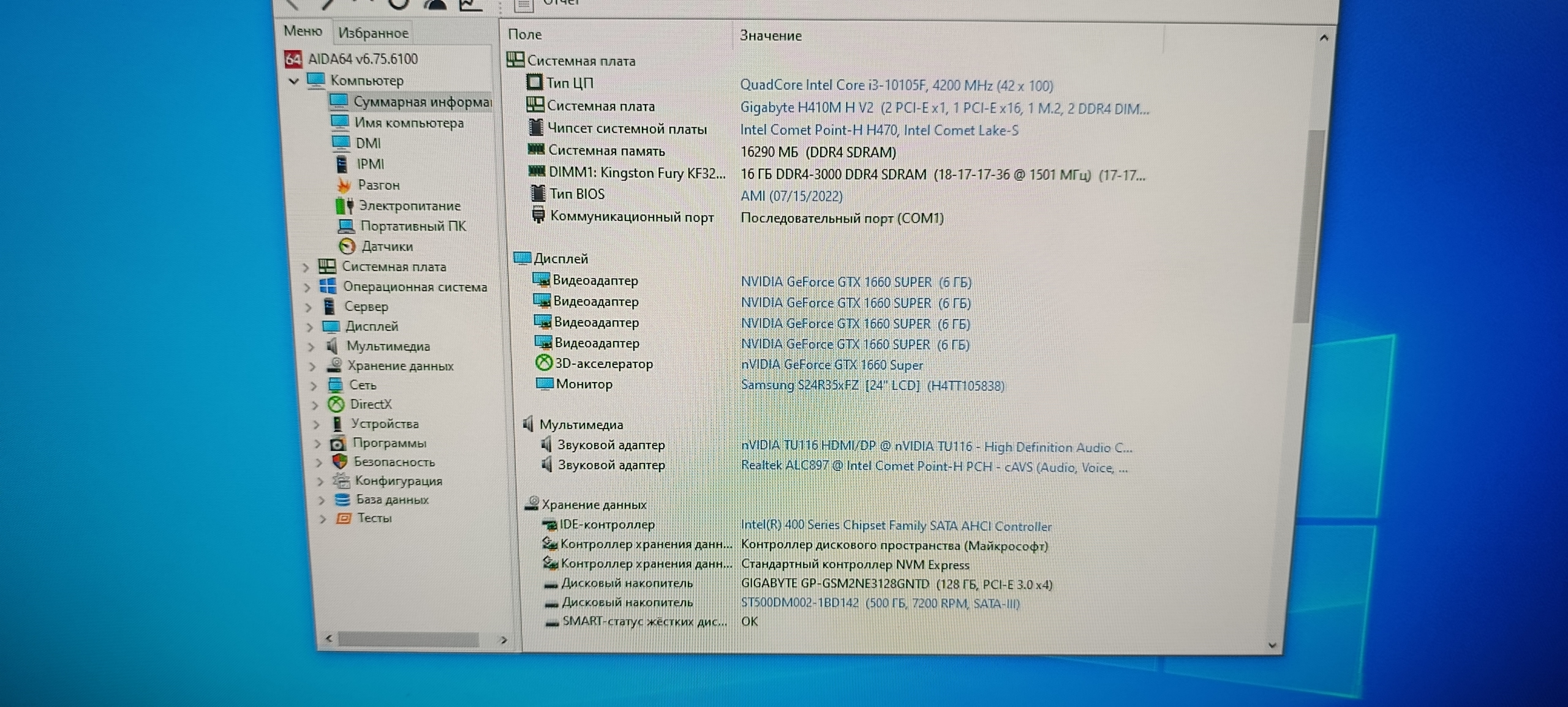Click the Сеть tree icon
The image size is (1568, 707).
(x=335, y=384)
